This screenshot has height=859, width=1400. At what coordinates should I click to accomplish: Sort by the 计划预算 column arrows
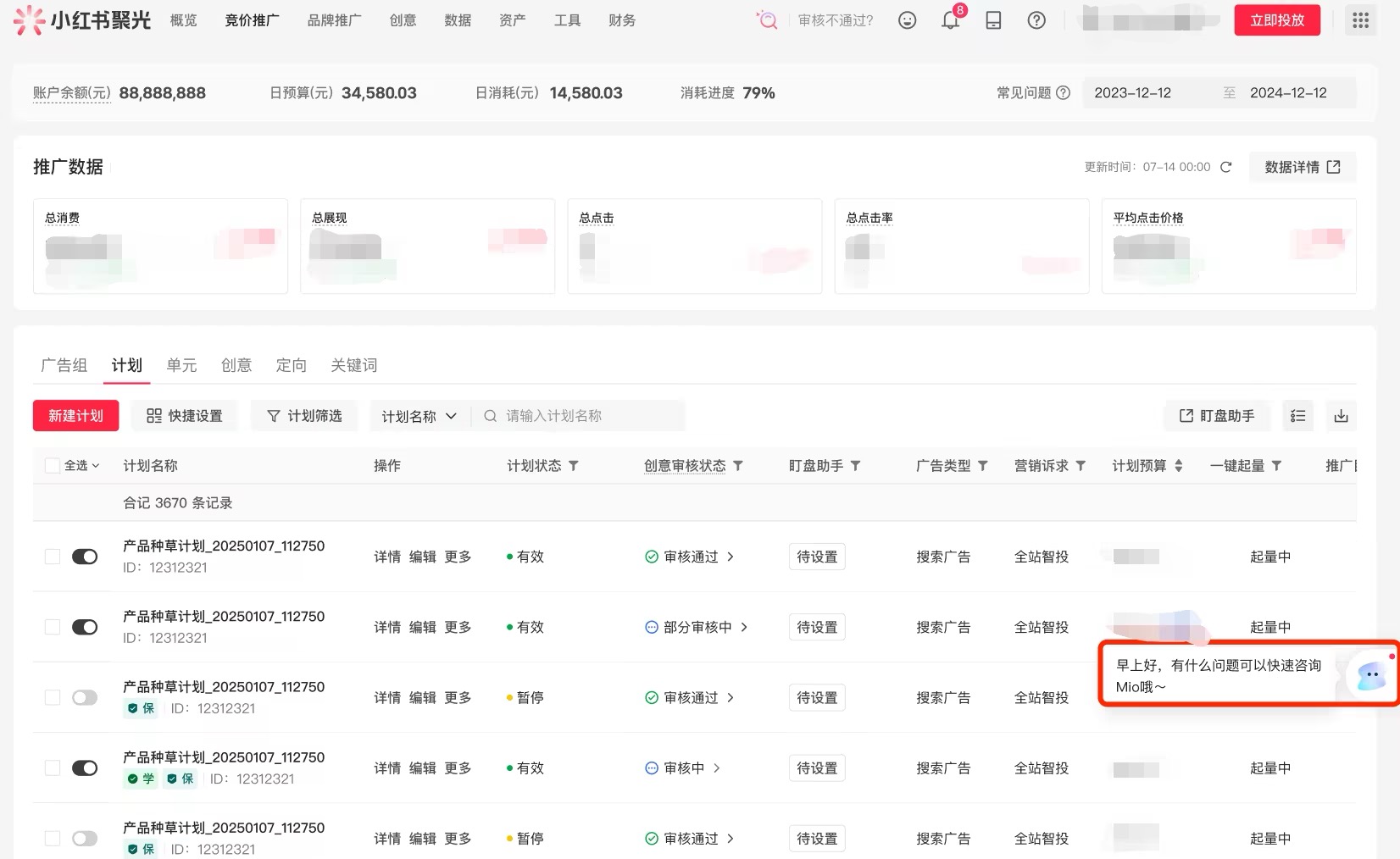(x=1178, y=466)
